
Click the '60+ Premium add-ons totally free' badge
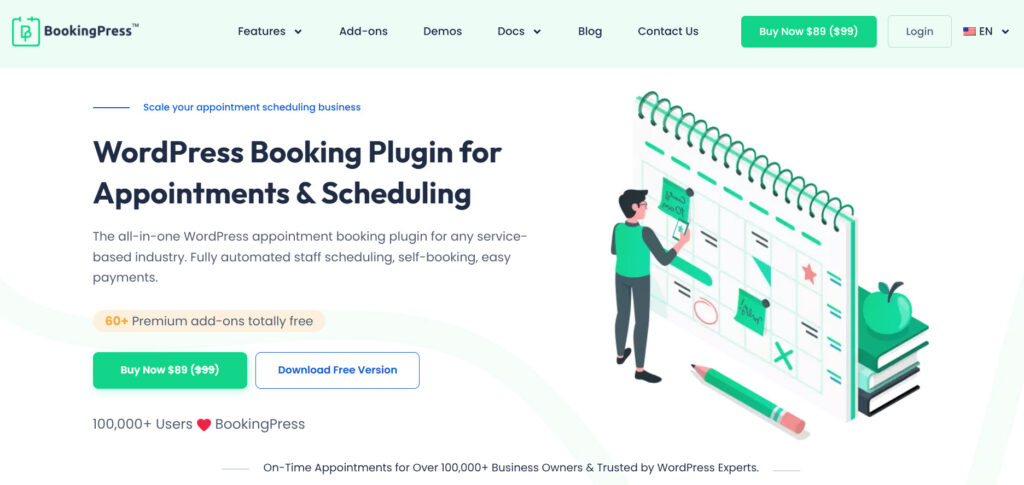(209, 321)
